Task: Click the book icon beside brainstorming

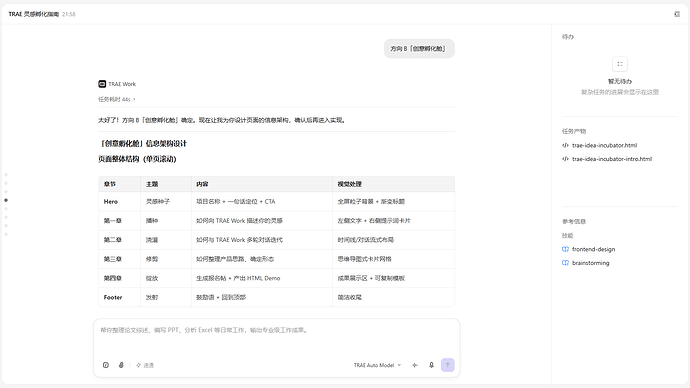Action: pyautogui.click(x=565, y=263)
